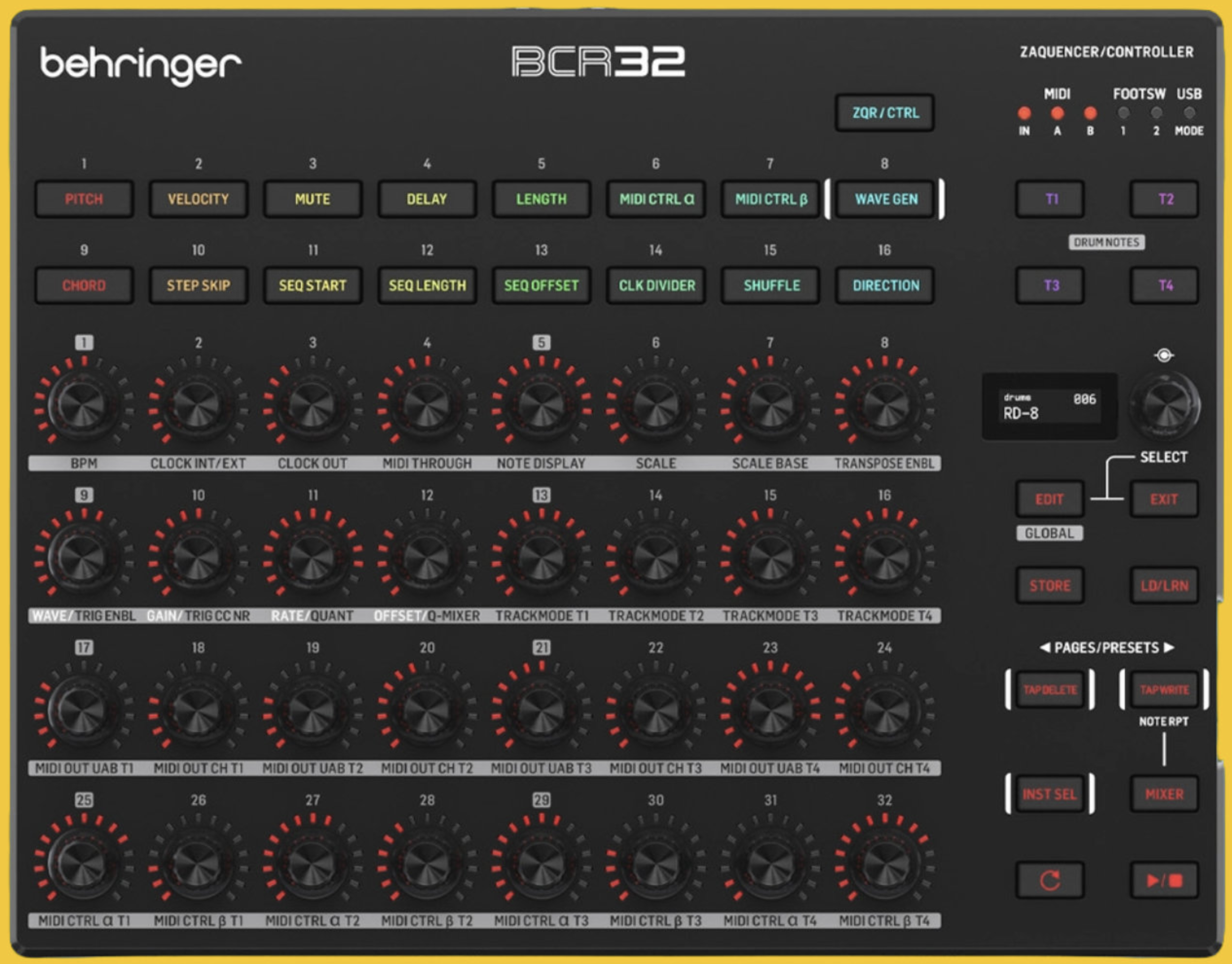
Task: Select the CLK DIVIDER button
Action: coord(656,286)
